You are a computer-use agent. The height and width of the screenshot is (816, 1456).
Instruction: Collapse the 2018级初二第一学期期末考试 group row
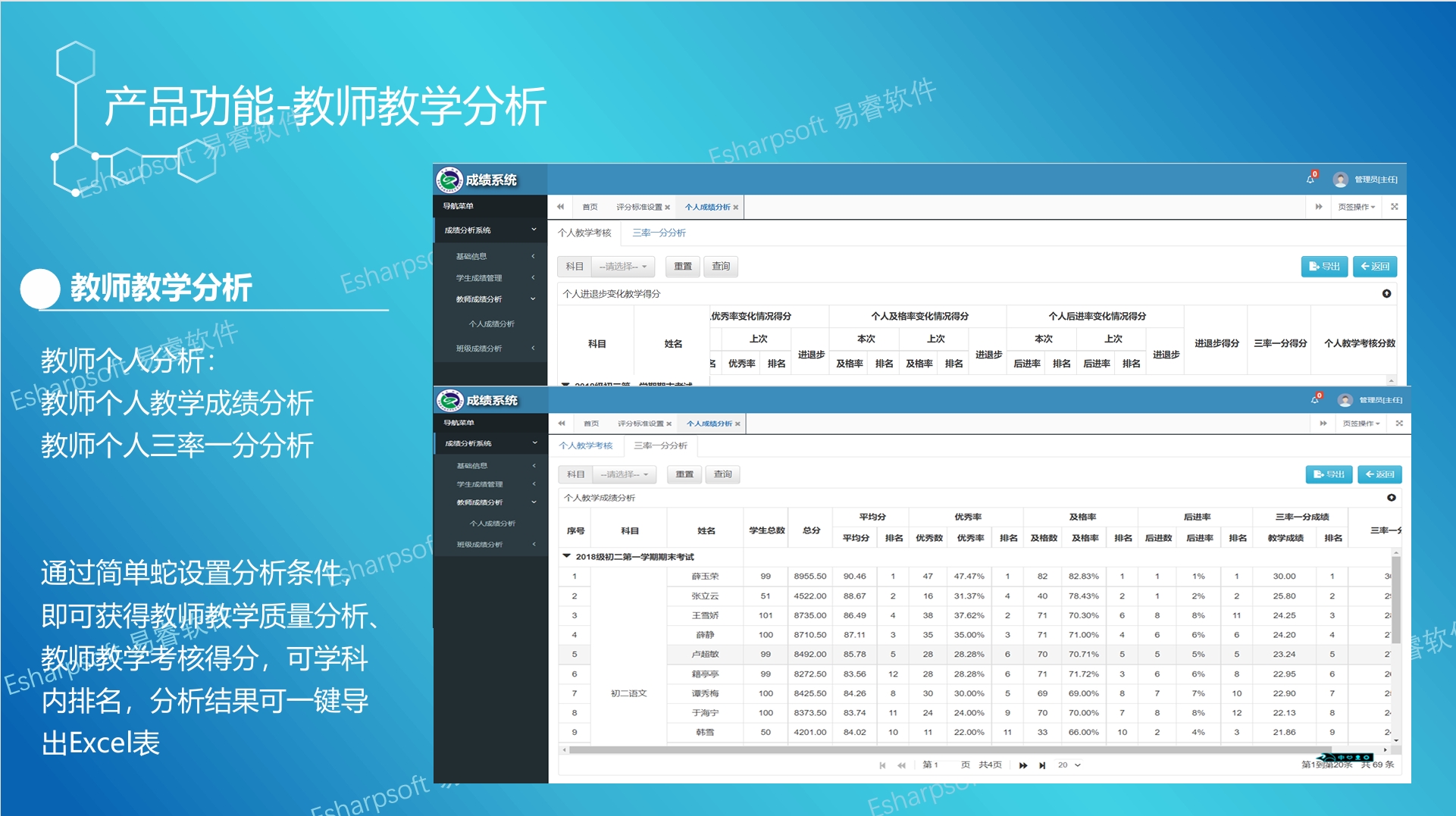[x=566, y=556]
